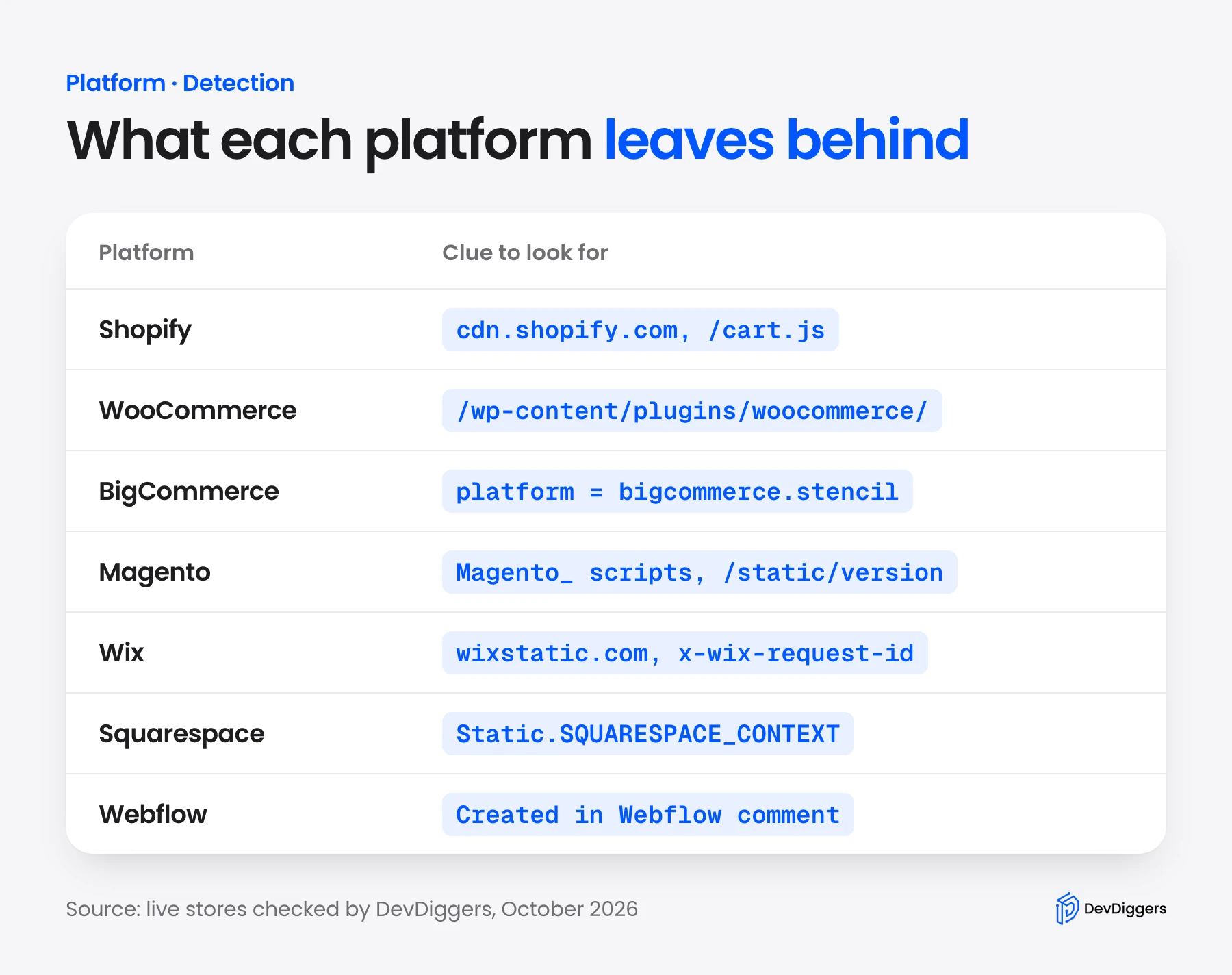This screenshot has width=1232, height=975.
Task: Click the 'Clue to look for' column header
Action: pos(525,253)
